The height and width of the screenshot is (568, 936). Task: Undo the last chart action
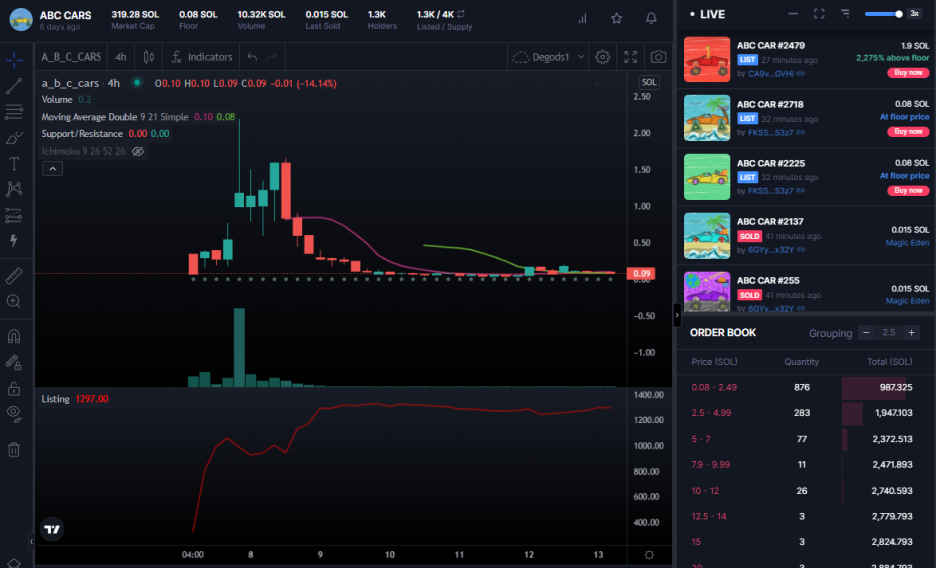coord(252,57)
